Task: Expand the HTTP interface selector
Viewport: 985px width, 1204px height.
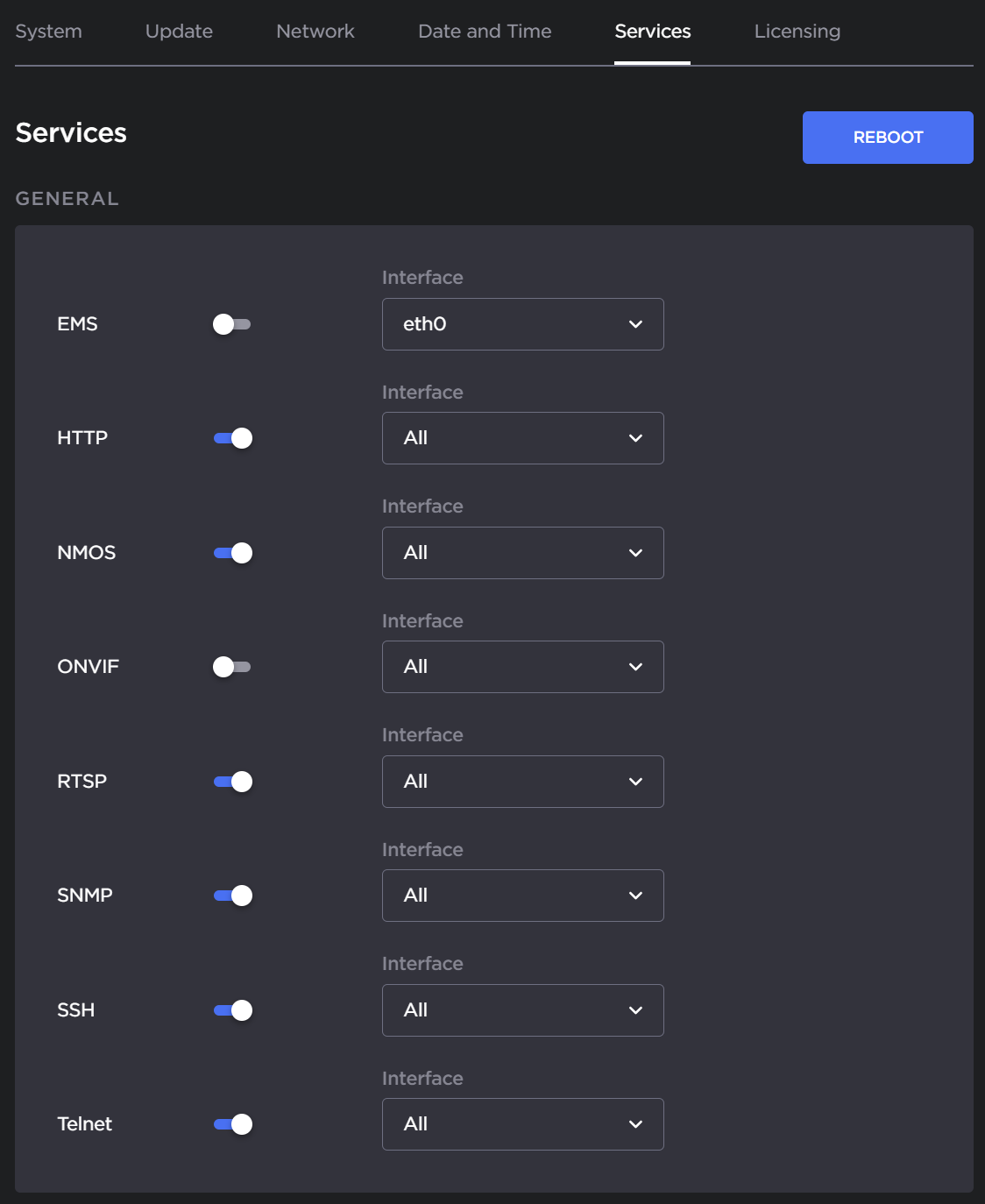Action: pos(522,438)
